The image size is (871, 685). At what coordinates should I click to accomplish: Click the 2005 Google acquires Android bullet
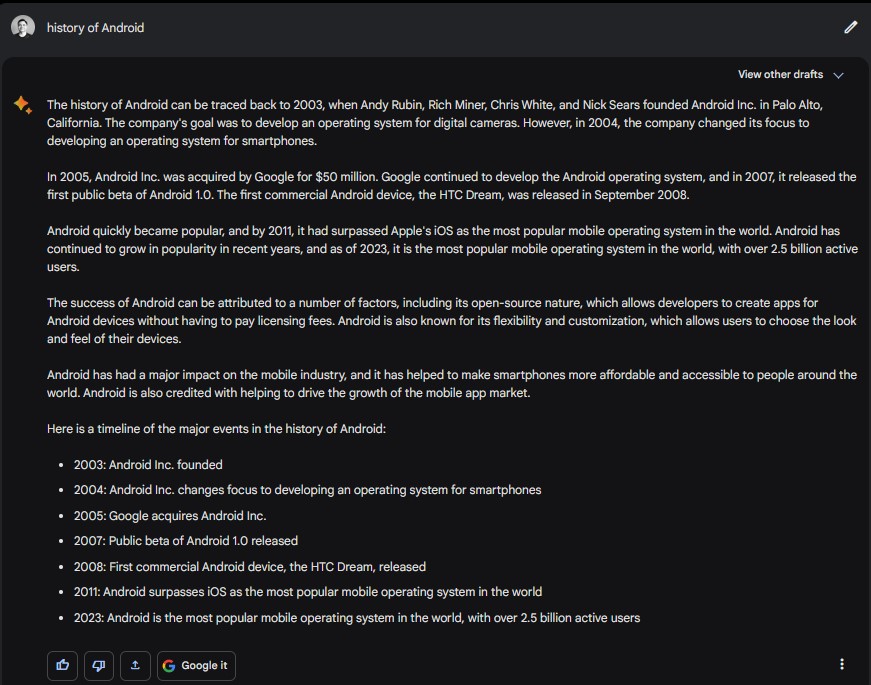170,516
